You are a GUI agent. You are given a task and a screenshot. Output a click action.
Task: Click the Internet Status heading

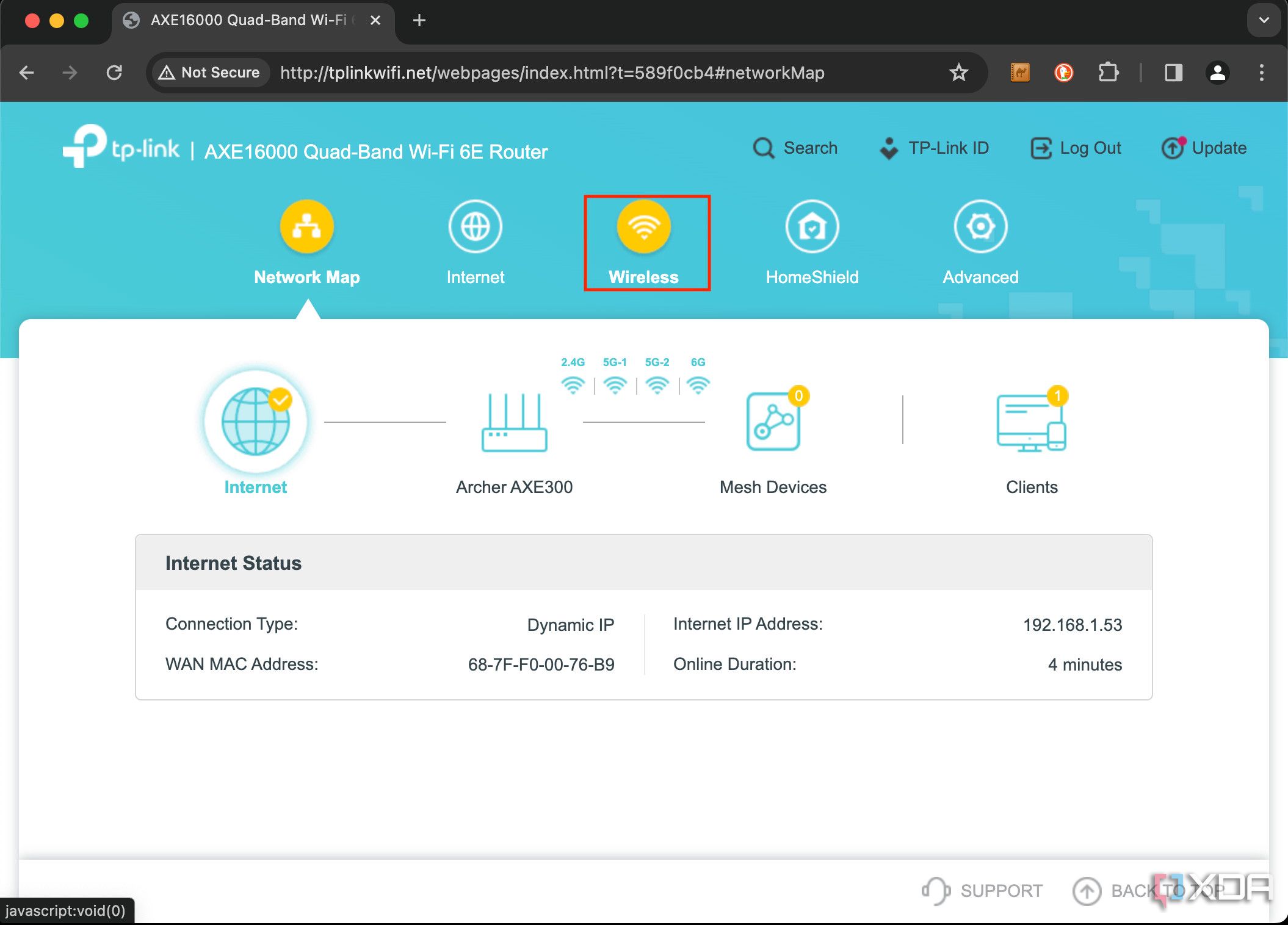pyautogui.click(x=233, y=563)
